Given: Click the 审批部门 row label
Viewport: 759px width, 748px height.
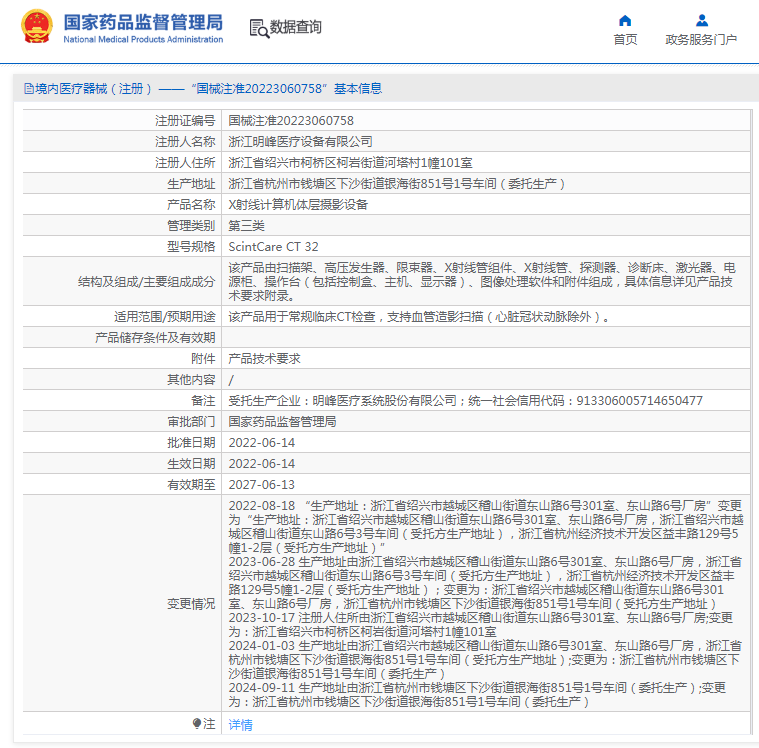Looking at the screenshot, I should point(191,422).
